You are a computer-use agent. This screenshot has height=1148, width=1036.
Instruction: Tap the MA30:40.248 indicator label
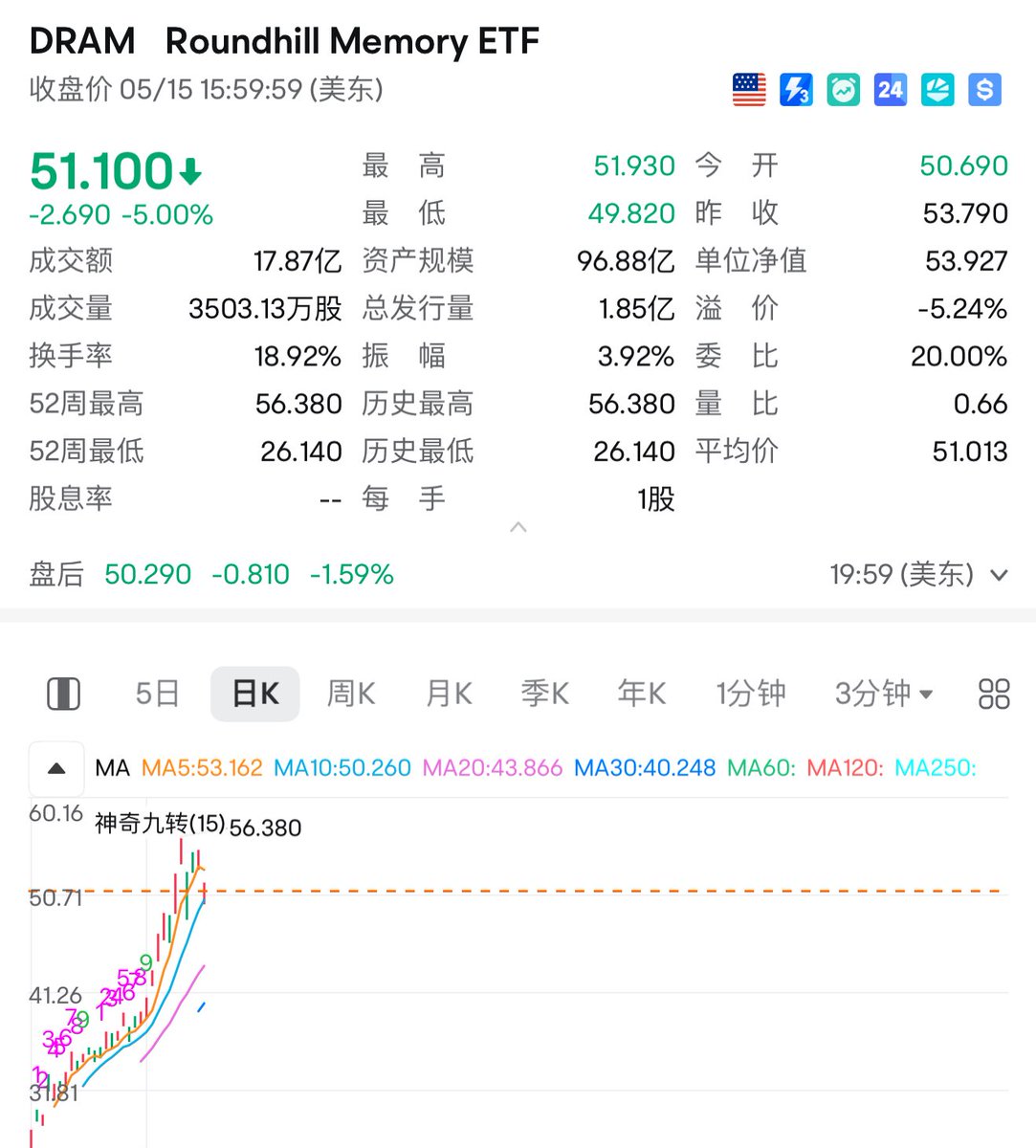645,768
